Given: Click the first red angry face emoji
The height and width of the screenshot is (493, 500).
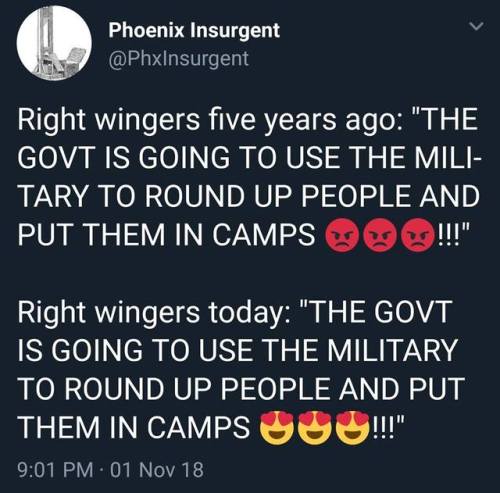Looking at the screenshot, I should click(x=342, y=235).
